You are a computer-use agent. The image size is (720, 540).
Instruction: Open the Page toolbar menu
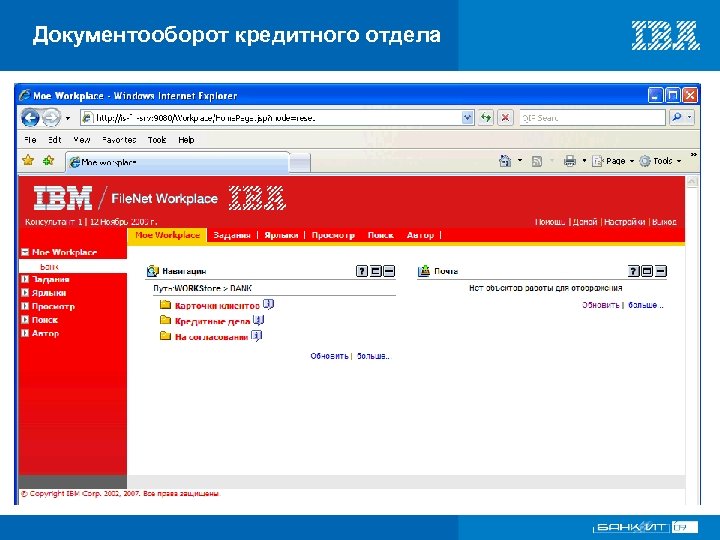click(613, 161)
